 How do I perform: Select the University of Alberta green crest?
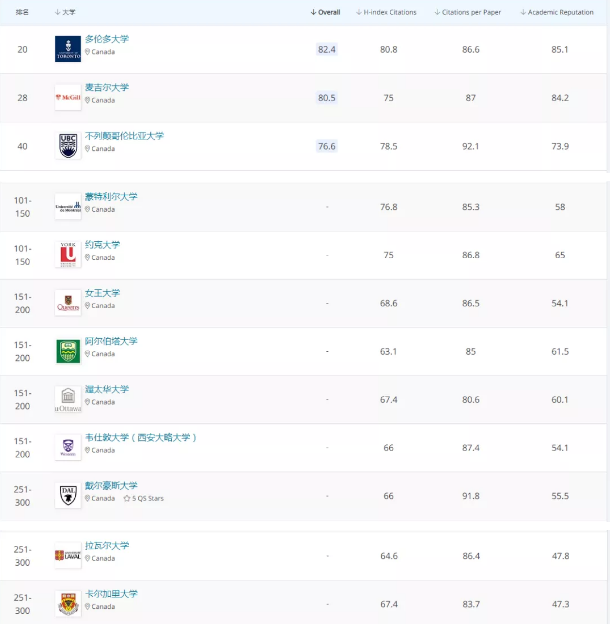point(68,351)
